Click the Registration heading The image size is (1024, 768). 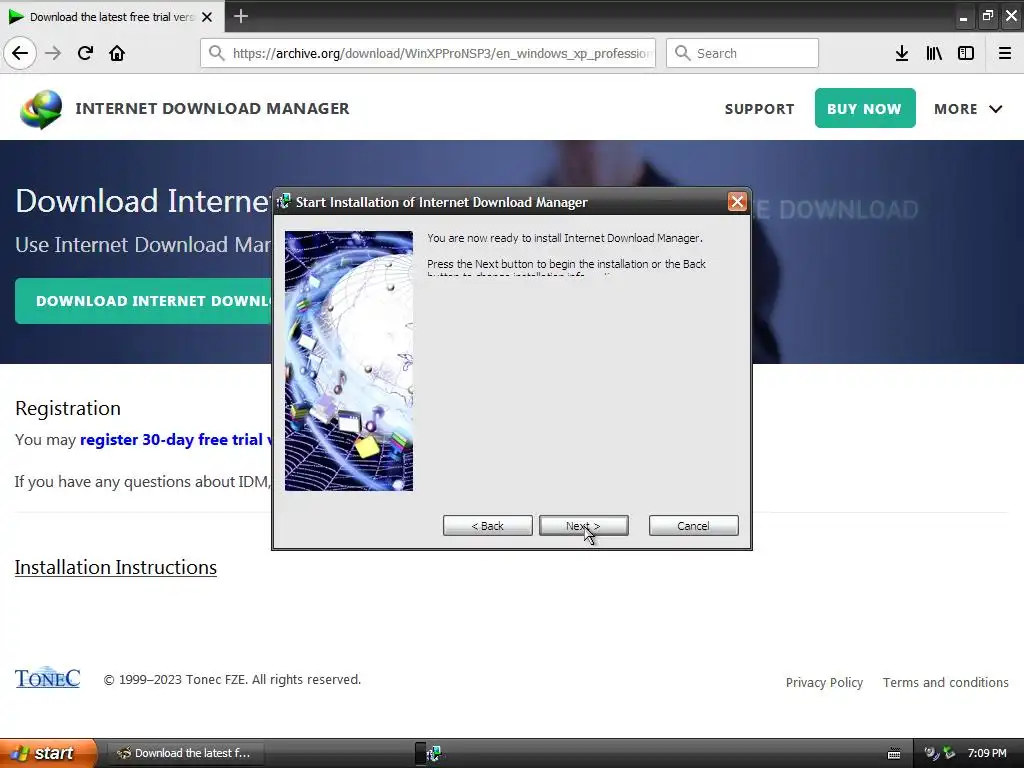pos(68,408)
